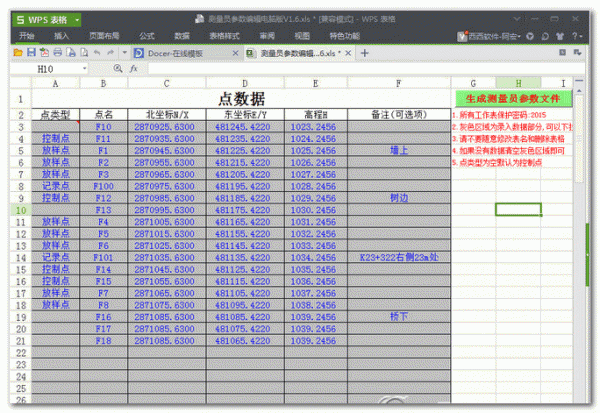This screenshot has height=413, width=600.
Task: Expand the quick access toolbar dropdown arrow
Action: [x=124, y=53]
